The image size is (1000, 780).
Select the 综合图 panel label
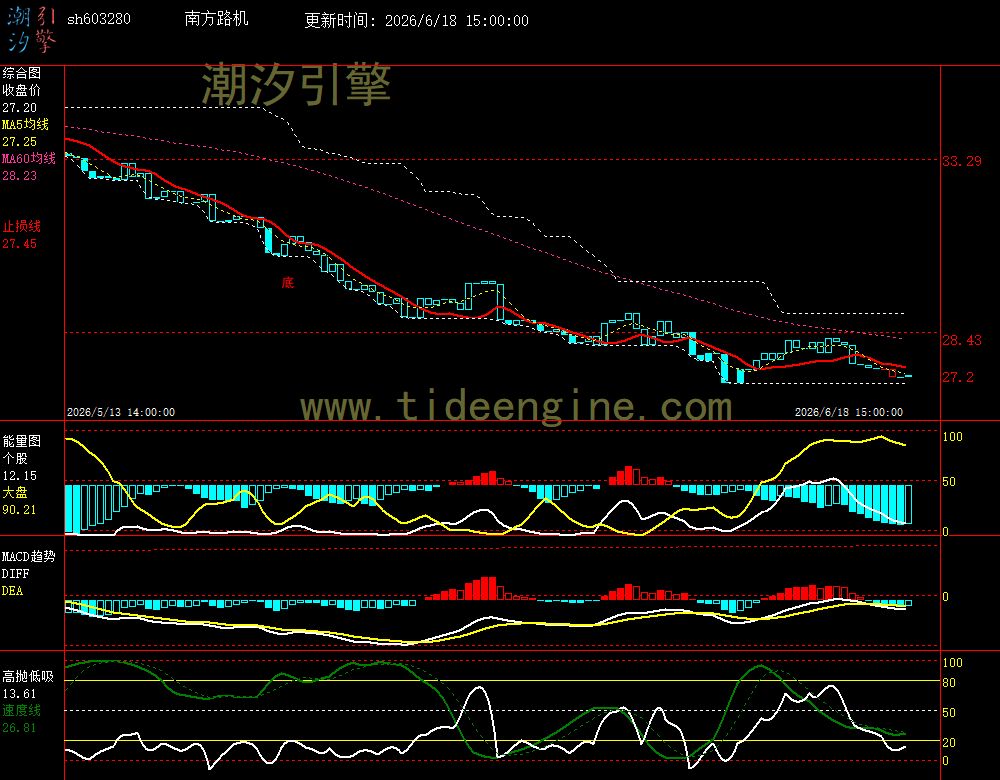pos(21,73)
